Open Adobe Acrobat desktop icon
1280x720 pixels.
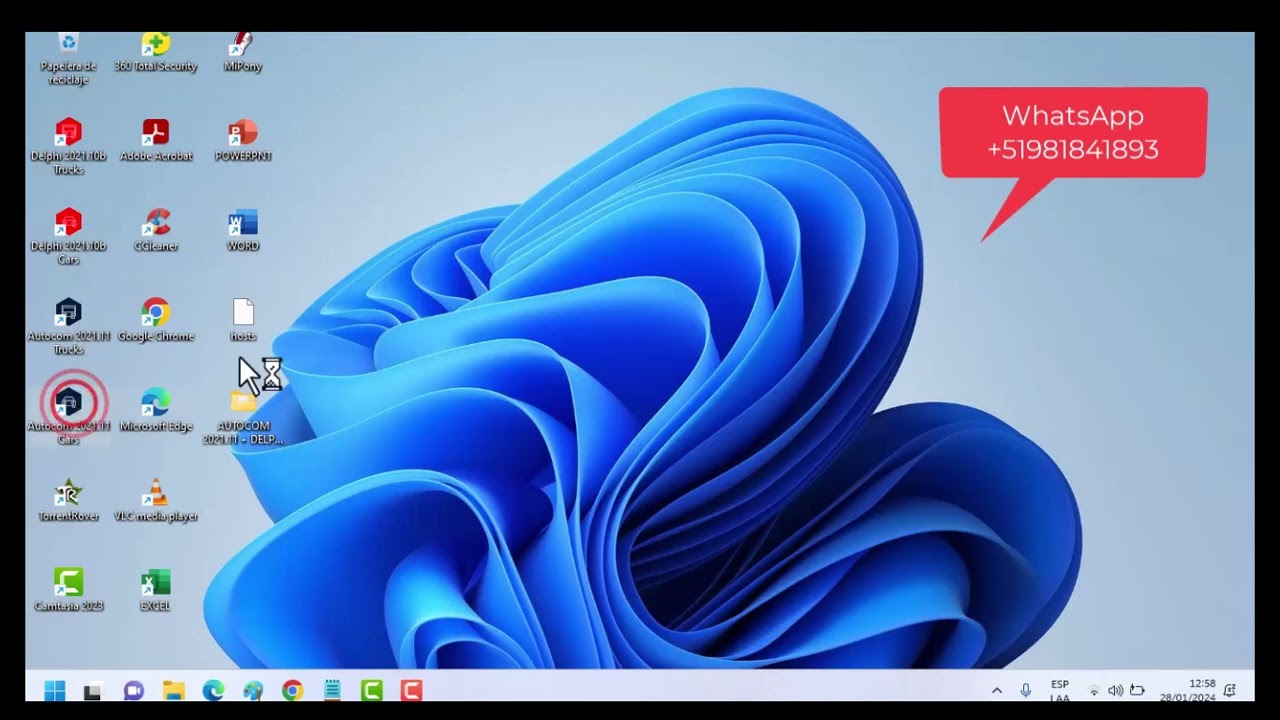coord(155,140)
